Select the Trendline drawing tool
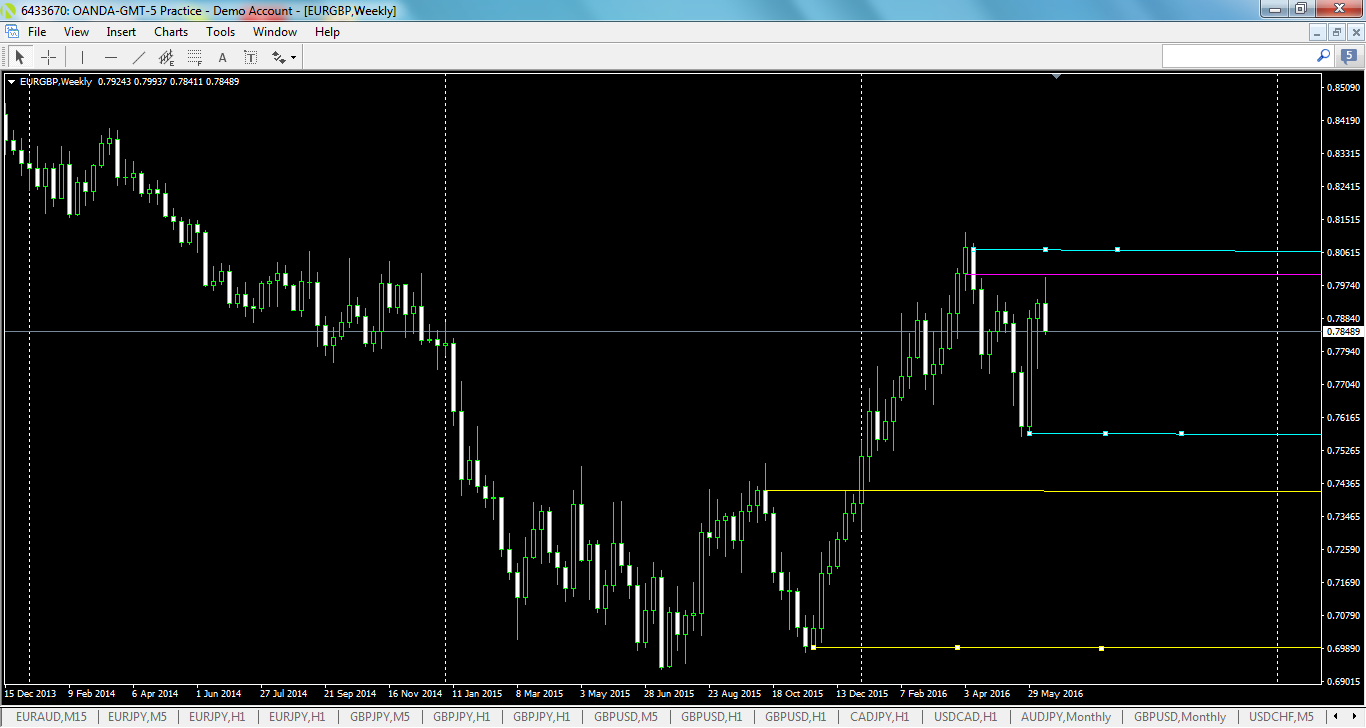This screenshot has width=1366, height=728. (138, 57)
